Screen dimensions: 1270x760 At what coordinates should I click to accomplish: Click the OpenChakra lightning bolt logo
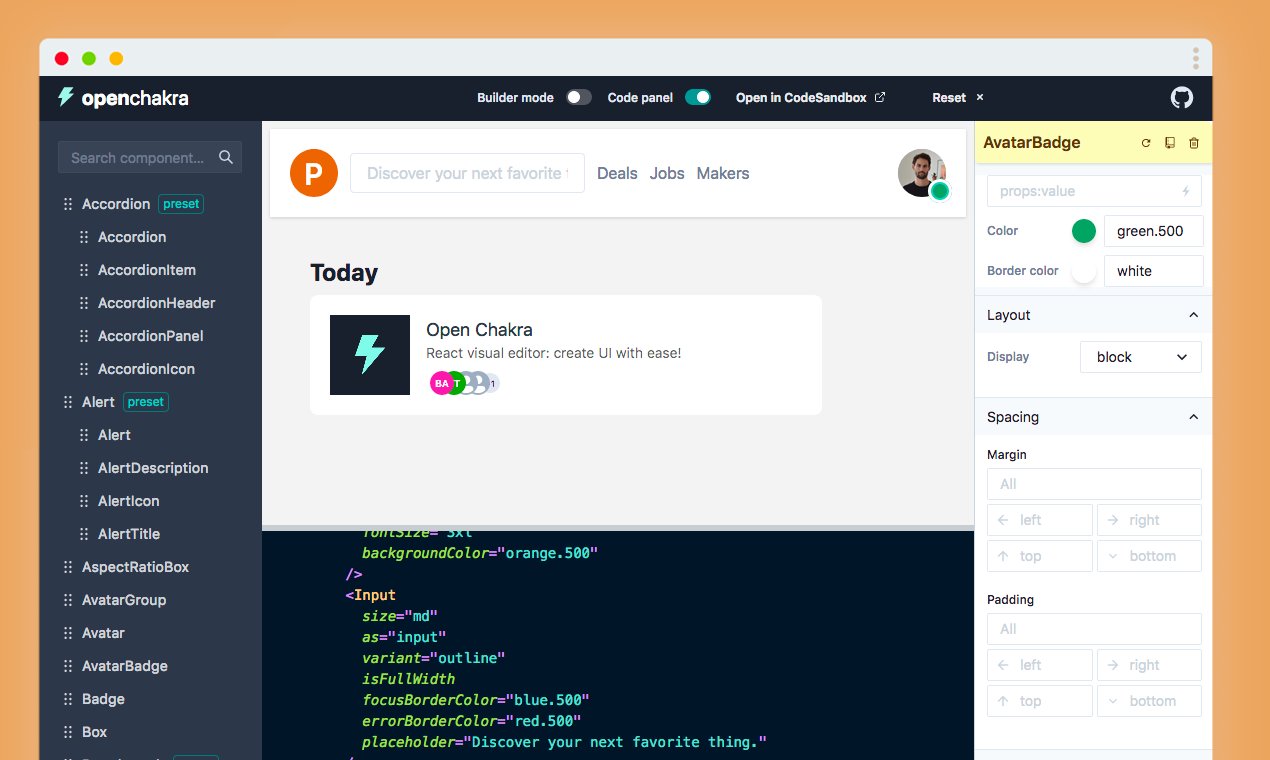point(66,97)
